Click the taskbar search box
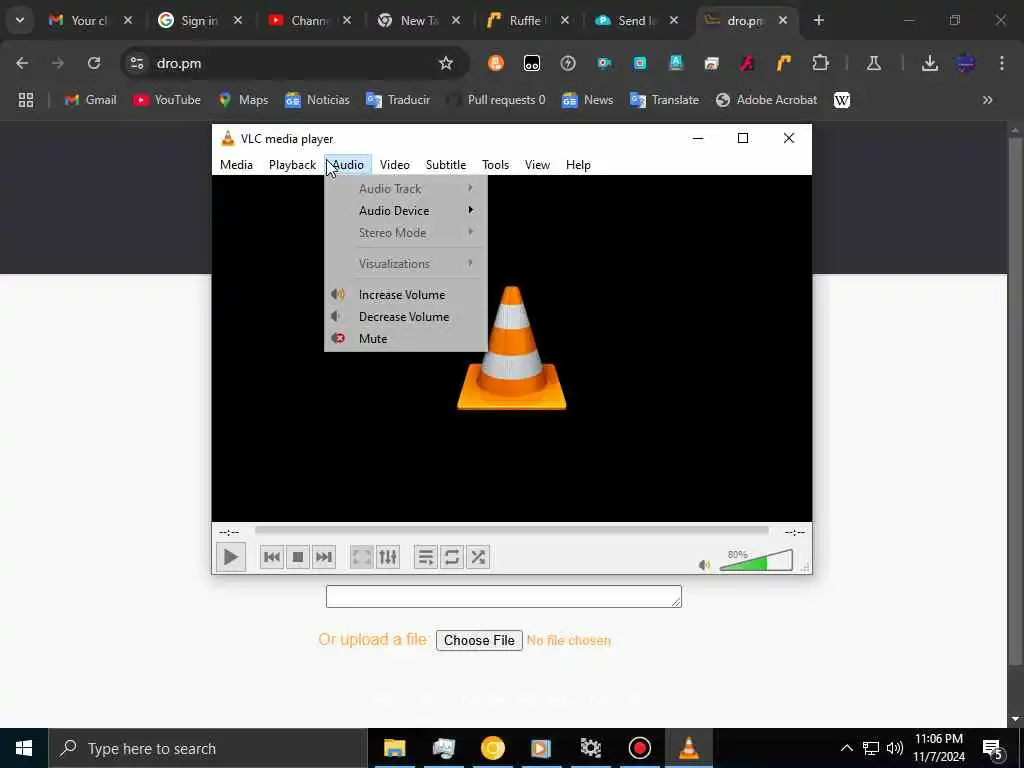 (208, 748)
